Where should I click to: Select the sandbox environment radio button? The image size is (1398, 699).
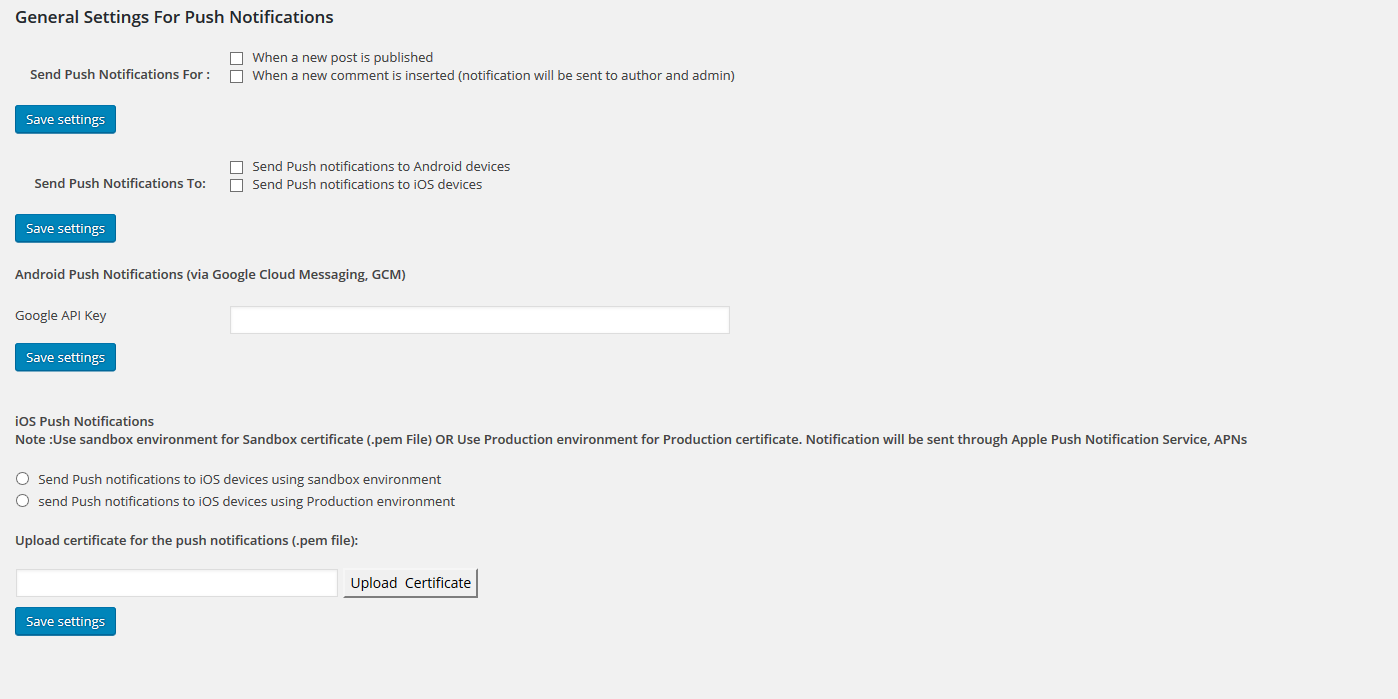pyautogui.click(x=22, y=479)
